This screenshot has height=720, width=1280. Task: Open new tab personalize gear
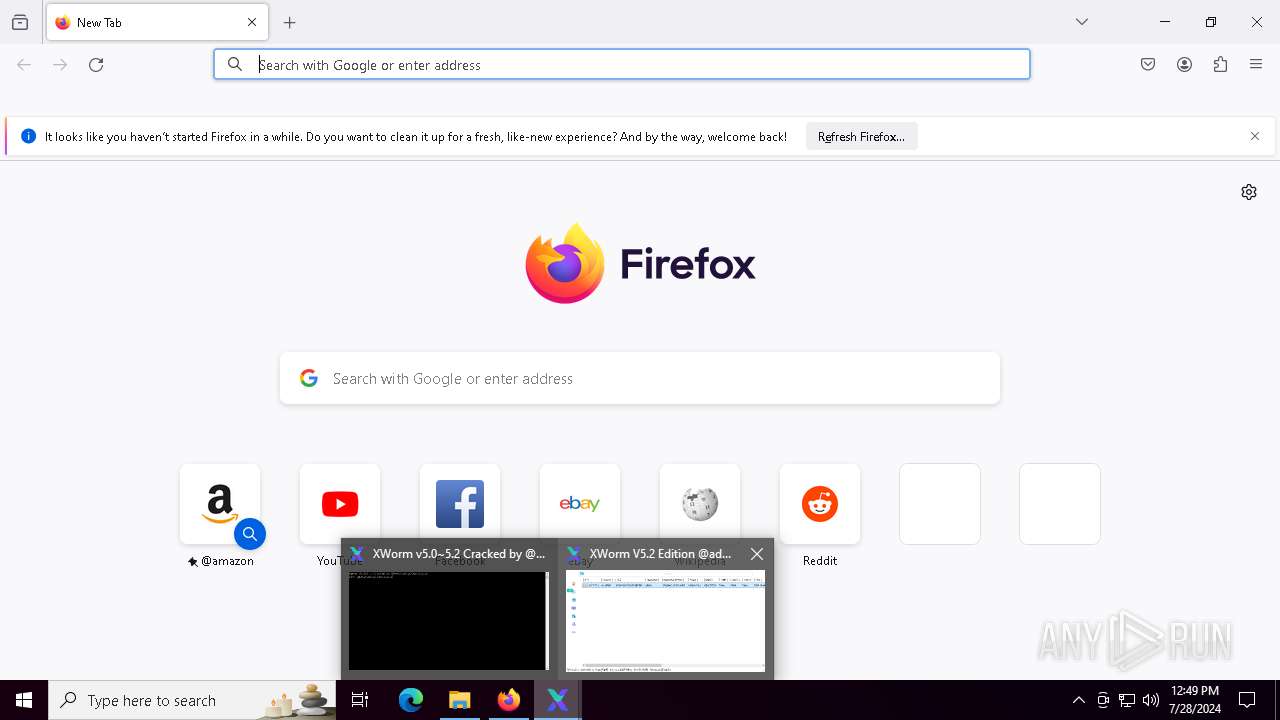click(x=1249, y=192)
